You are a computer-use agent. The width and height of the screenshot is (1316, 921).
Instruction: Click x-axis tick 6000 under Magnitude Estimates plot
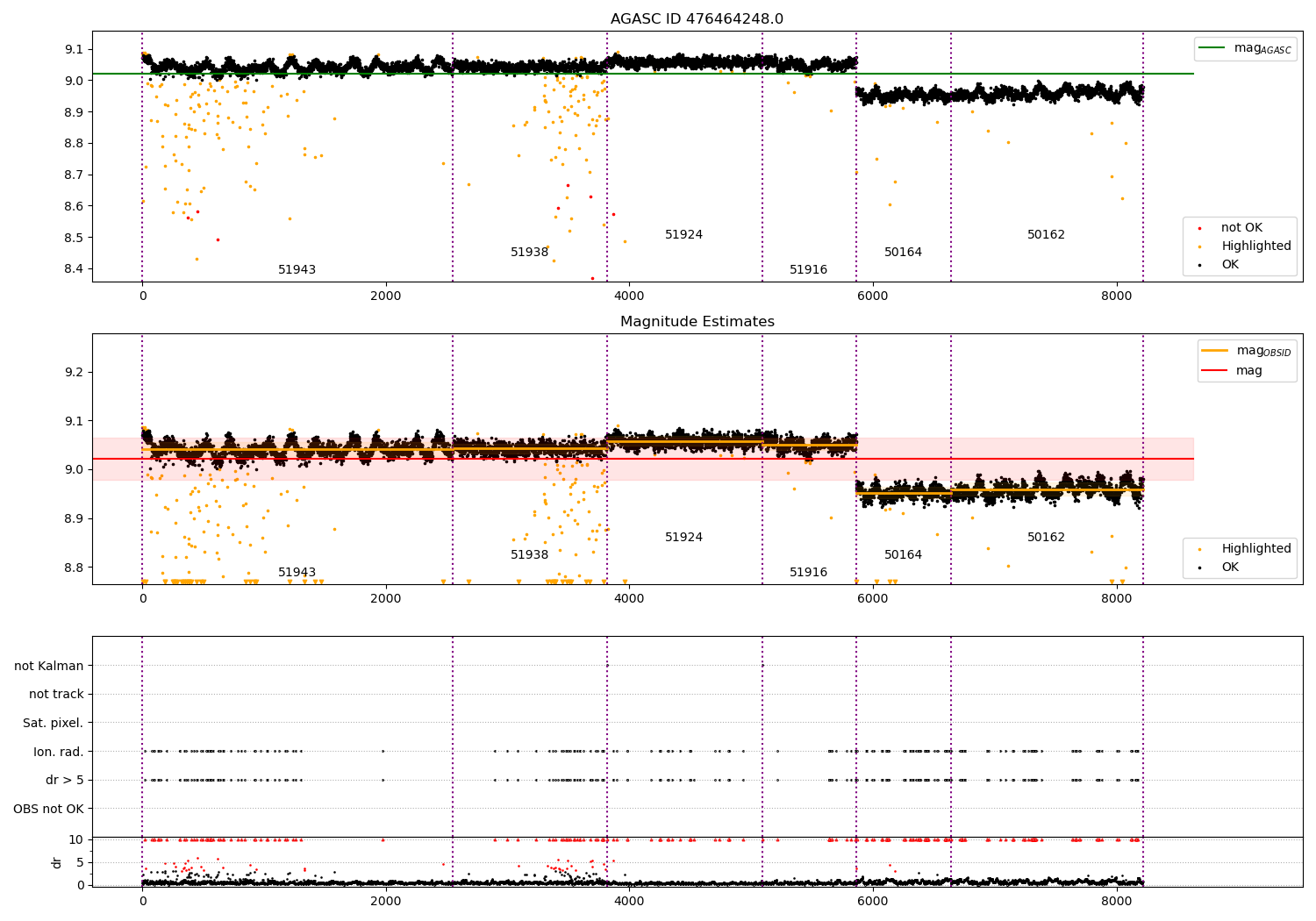point(873,598)
